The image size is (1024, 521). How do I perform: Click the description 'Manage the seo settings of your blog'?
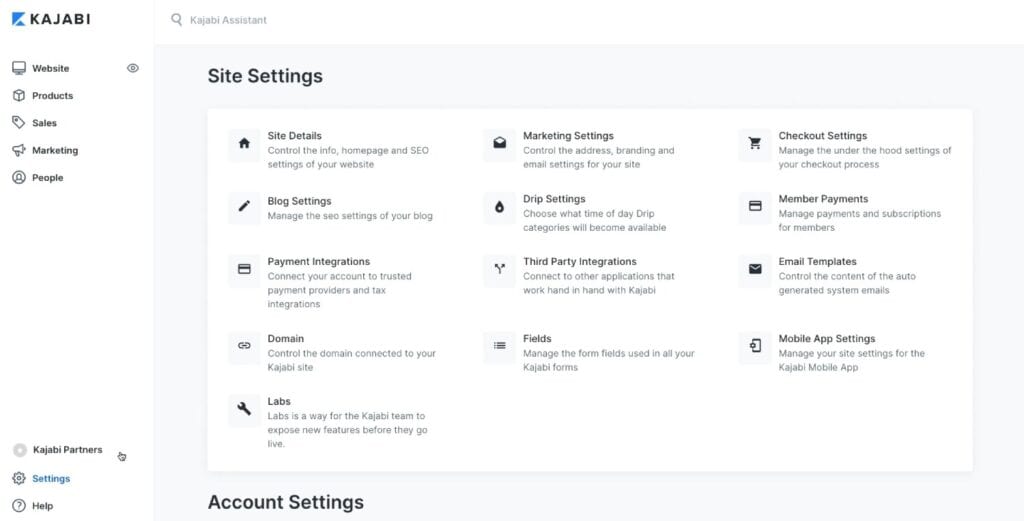[x=350, y=216]
